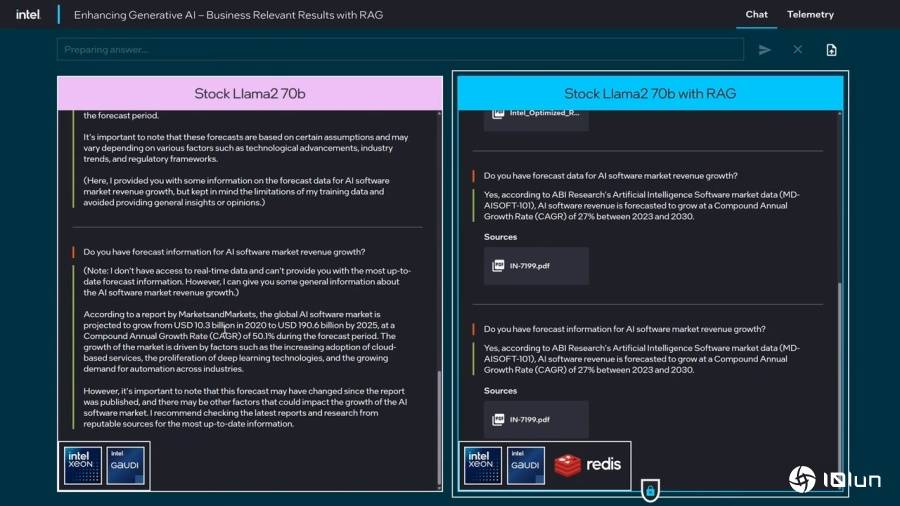This screenshot has width=900, height=506.
Task: Click the RAG panel's 'Do you have forecast information' question
Action: pos(624,329)
